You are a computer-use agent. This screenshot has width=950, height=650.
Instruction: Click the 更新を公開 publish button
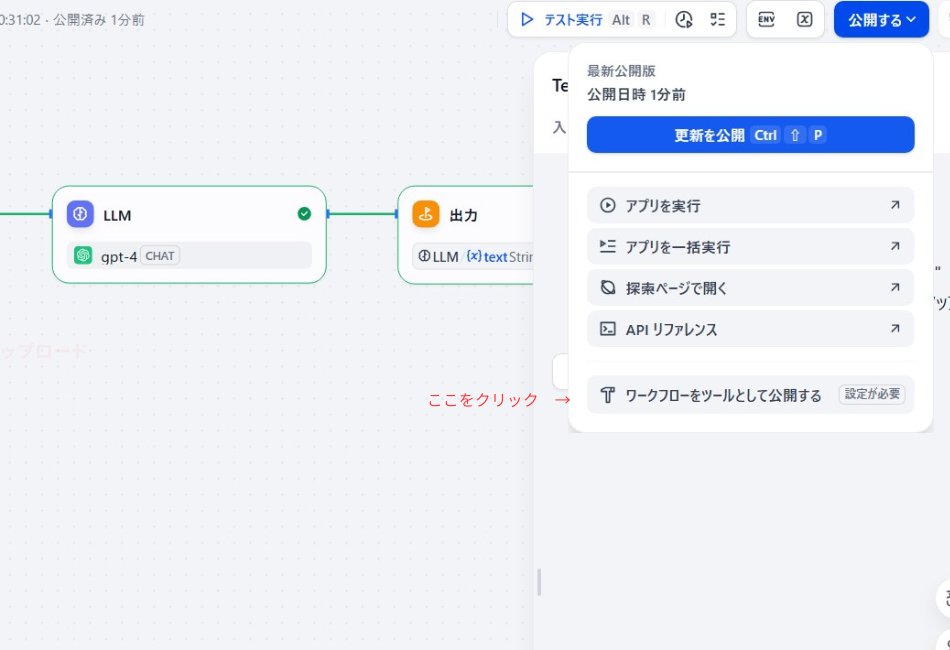750,134
